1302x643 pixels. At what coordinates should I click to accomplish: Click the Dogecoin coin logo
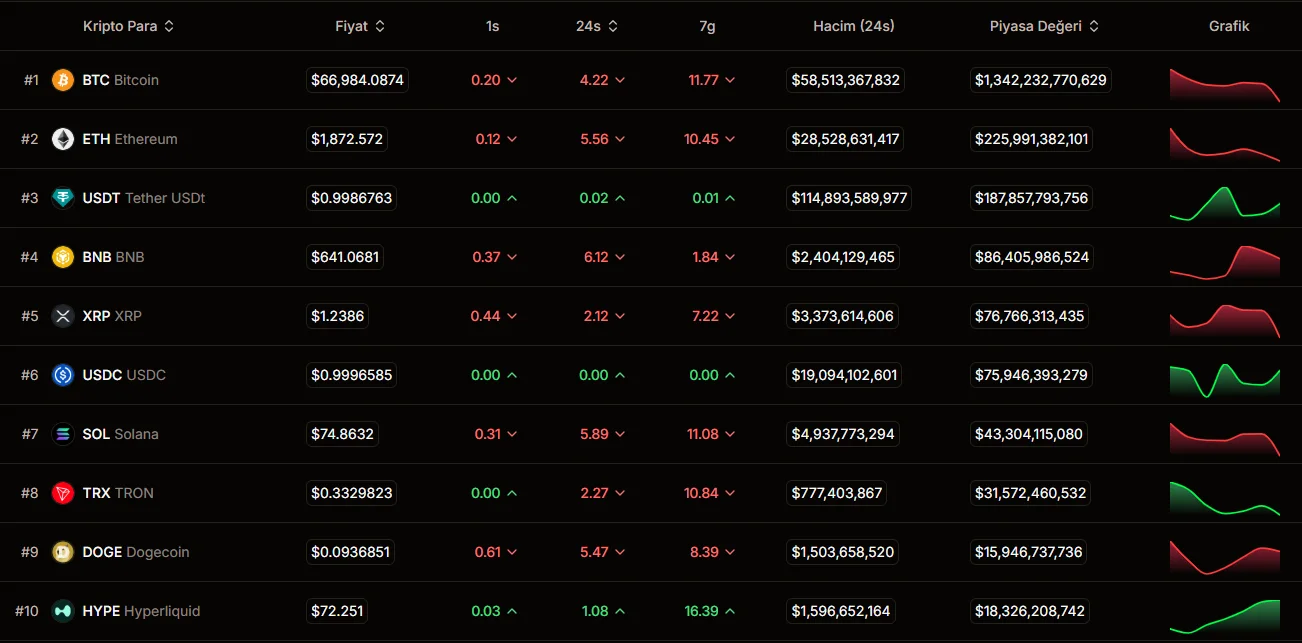pos(63,552)
